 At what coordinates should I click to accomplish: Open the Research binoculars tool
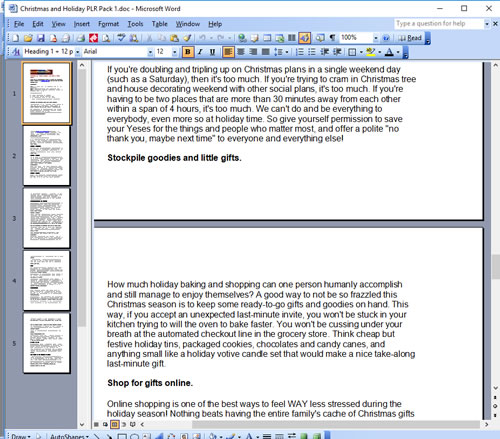point(134,38)
